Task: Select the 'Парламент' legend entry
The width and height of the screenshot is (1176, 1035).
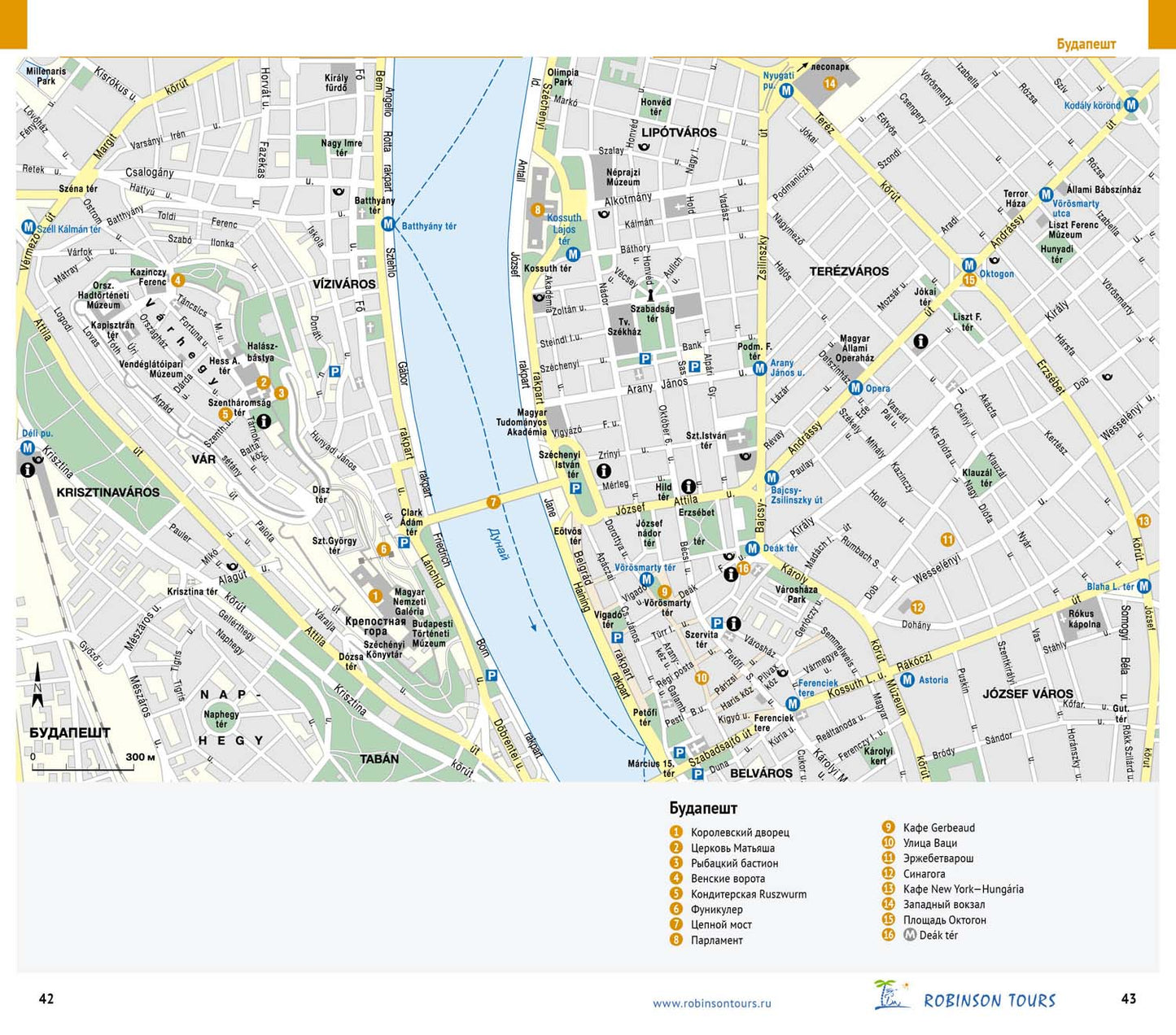Action: pyautogui.click(x=716, y=940)
